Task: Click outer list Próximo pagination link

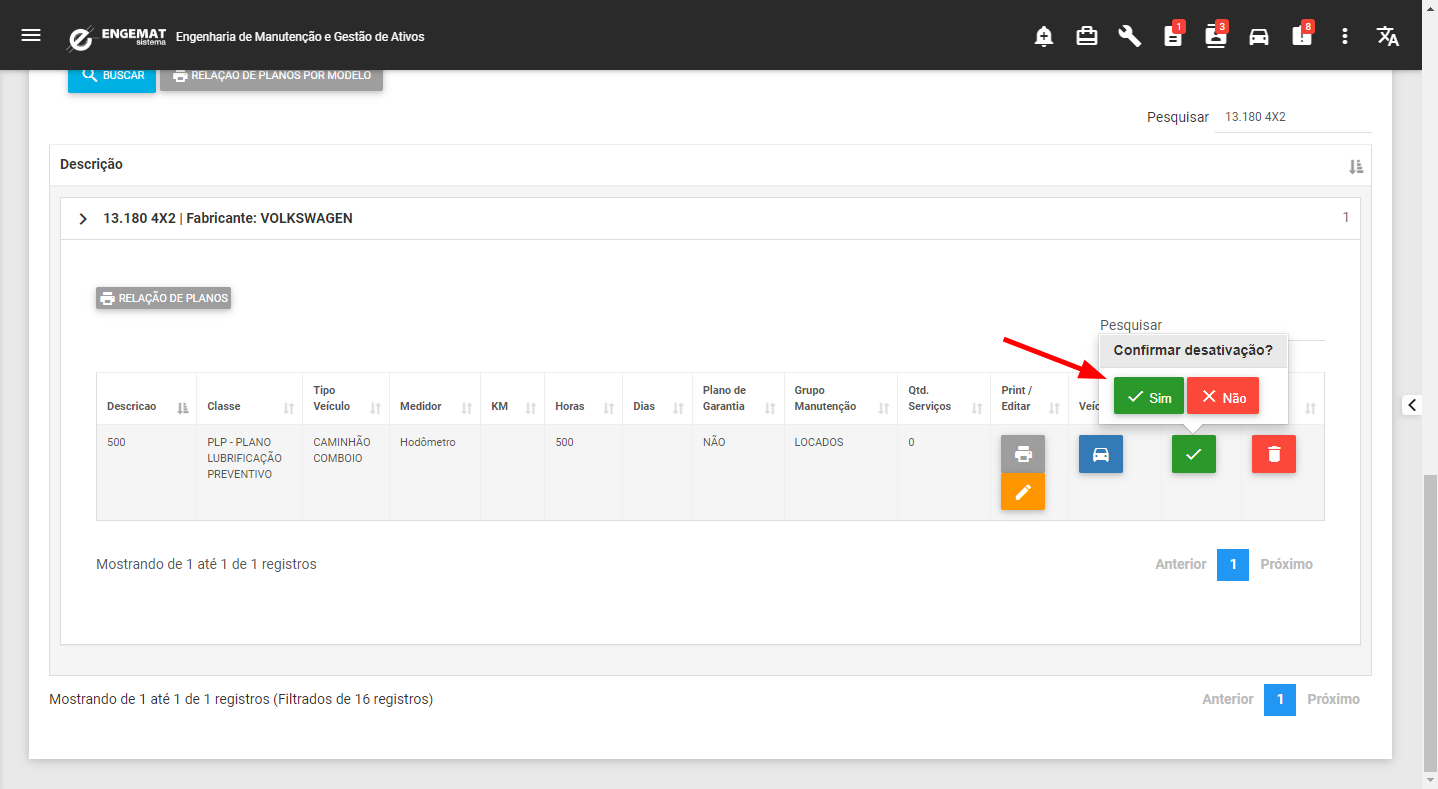Action: [1333, 699]
